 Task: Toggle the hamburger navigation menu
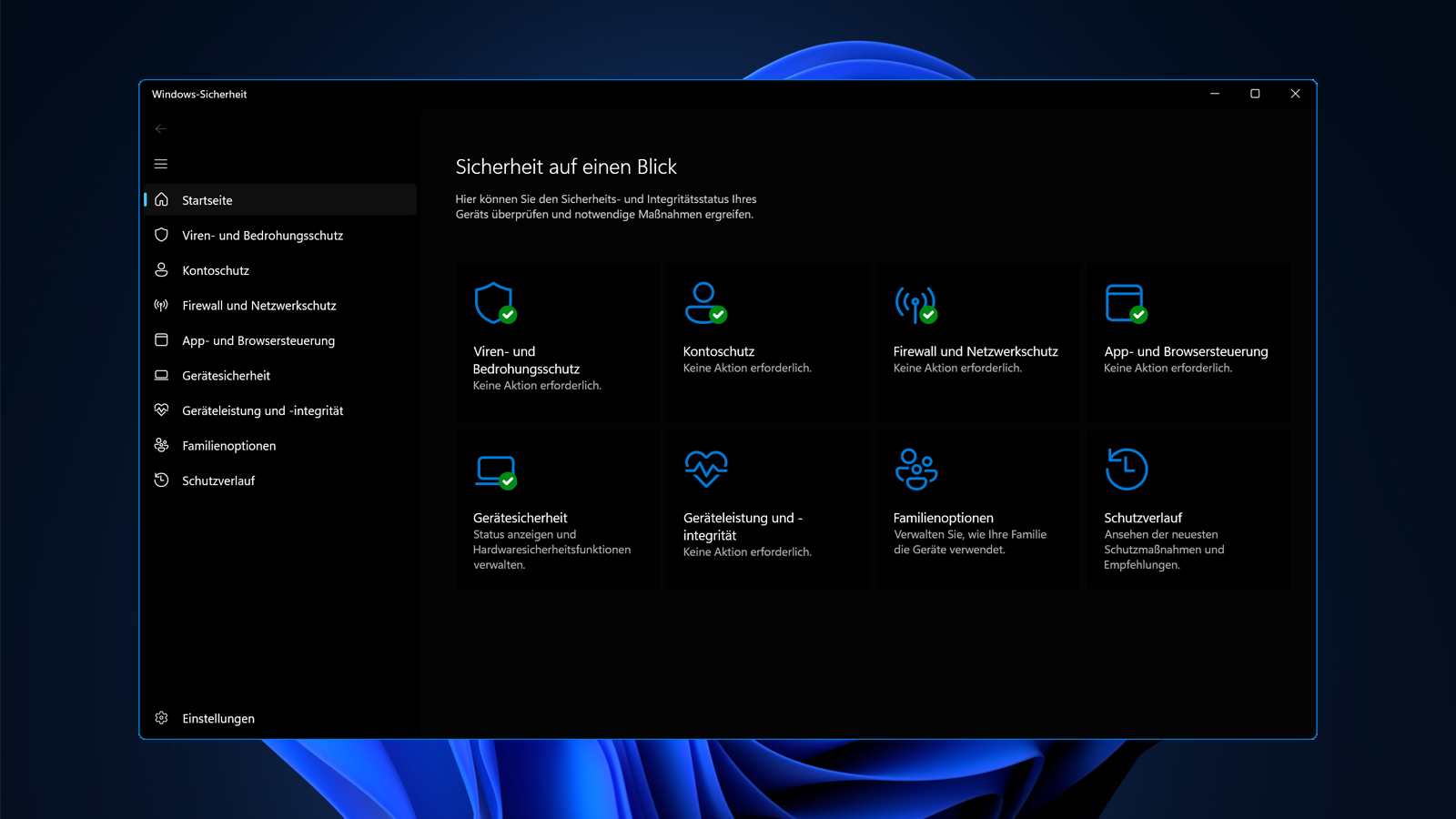tap(161, 164)
